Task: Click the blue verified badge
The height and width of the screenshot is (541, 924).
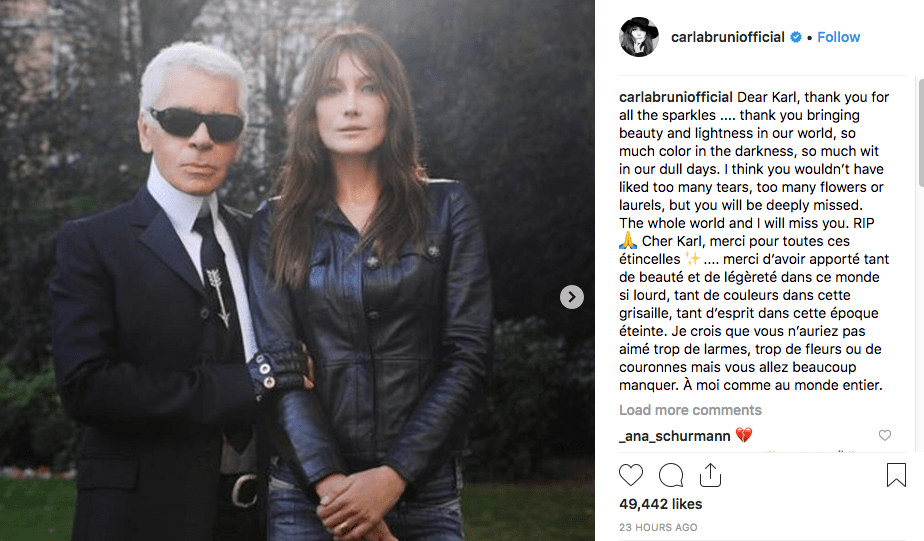Action: (796, 37)
